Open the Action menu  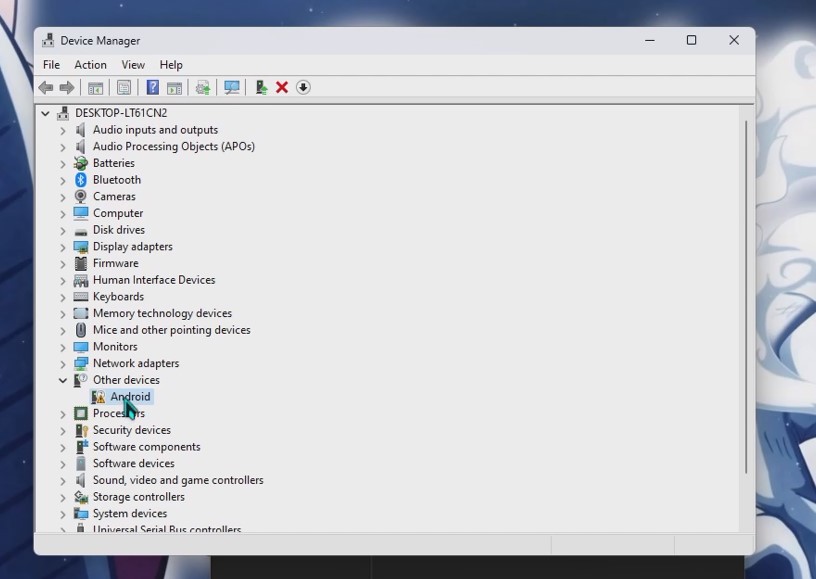(x=90, y=65)
